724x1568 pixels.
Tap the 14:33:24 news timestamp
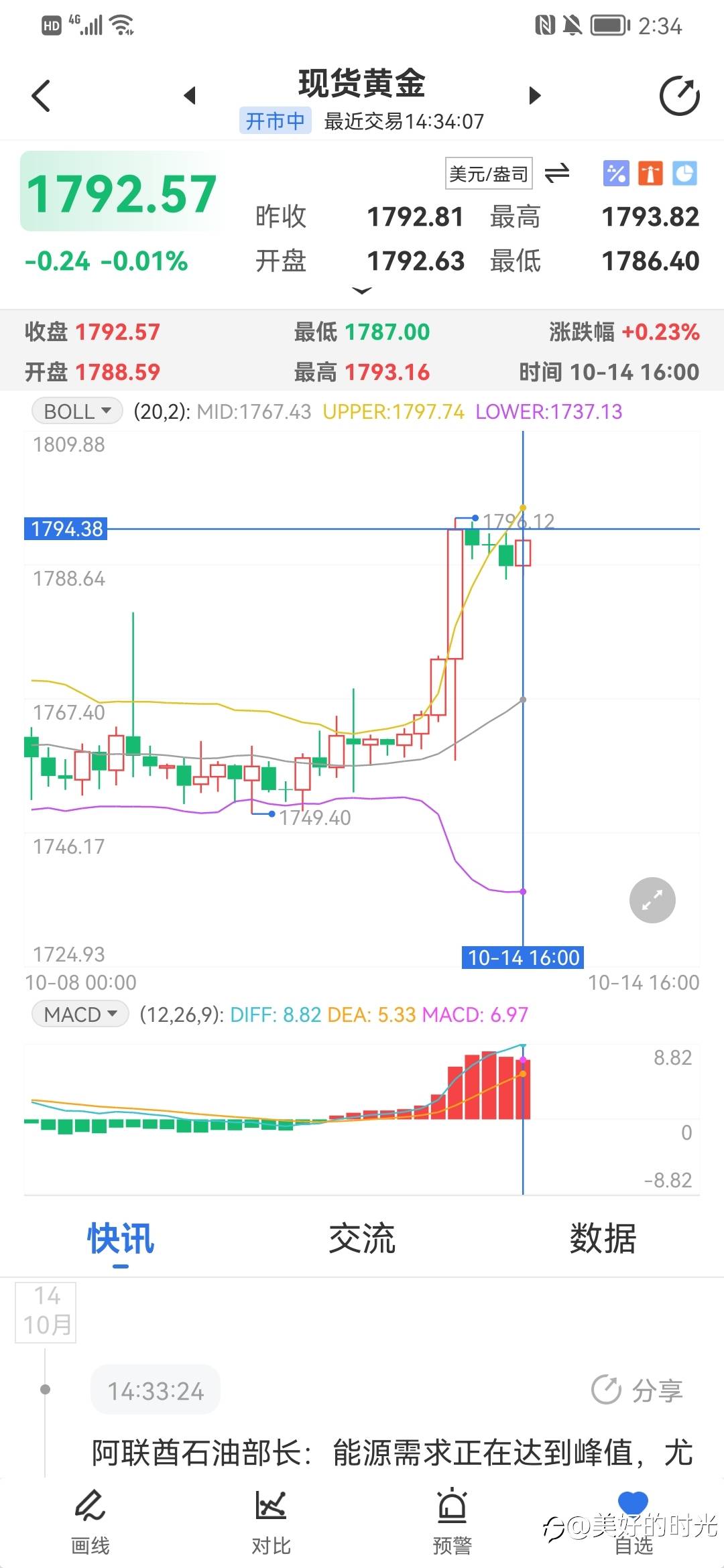156,1391
